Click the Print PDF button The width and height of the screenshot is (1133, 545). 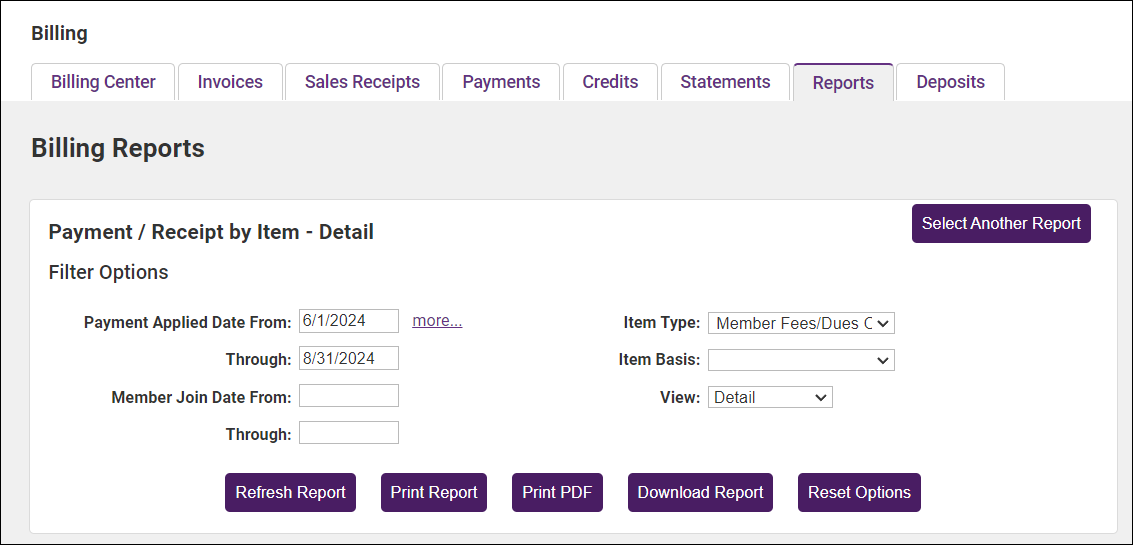click(x=557, y=492)
